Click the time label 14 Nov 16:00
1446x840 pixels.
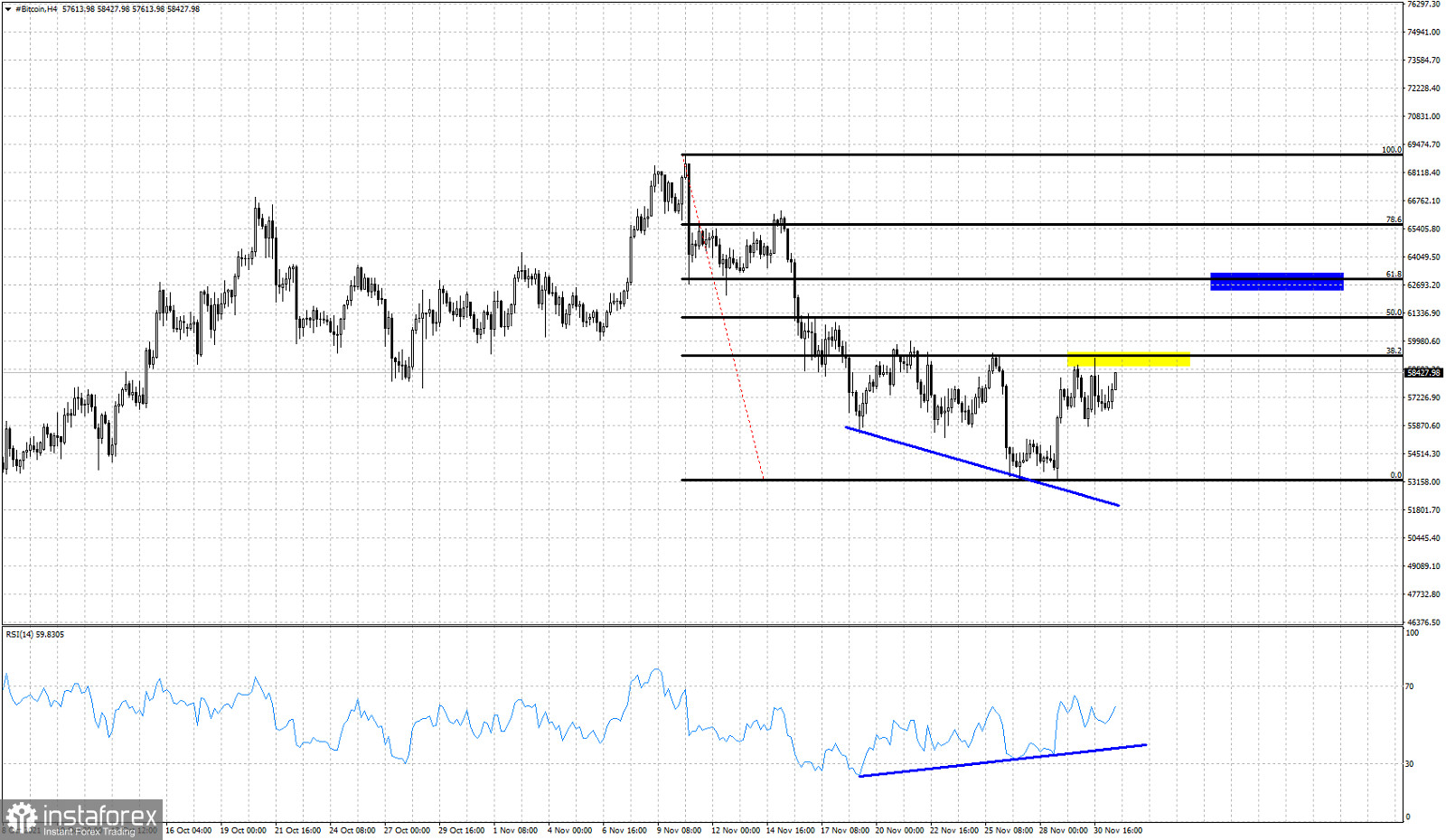point(790,830)
